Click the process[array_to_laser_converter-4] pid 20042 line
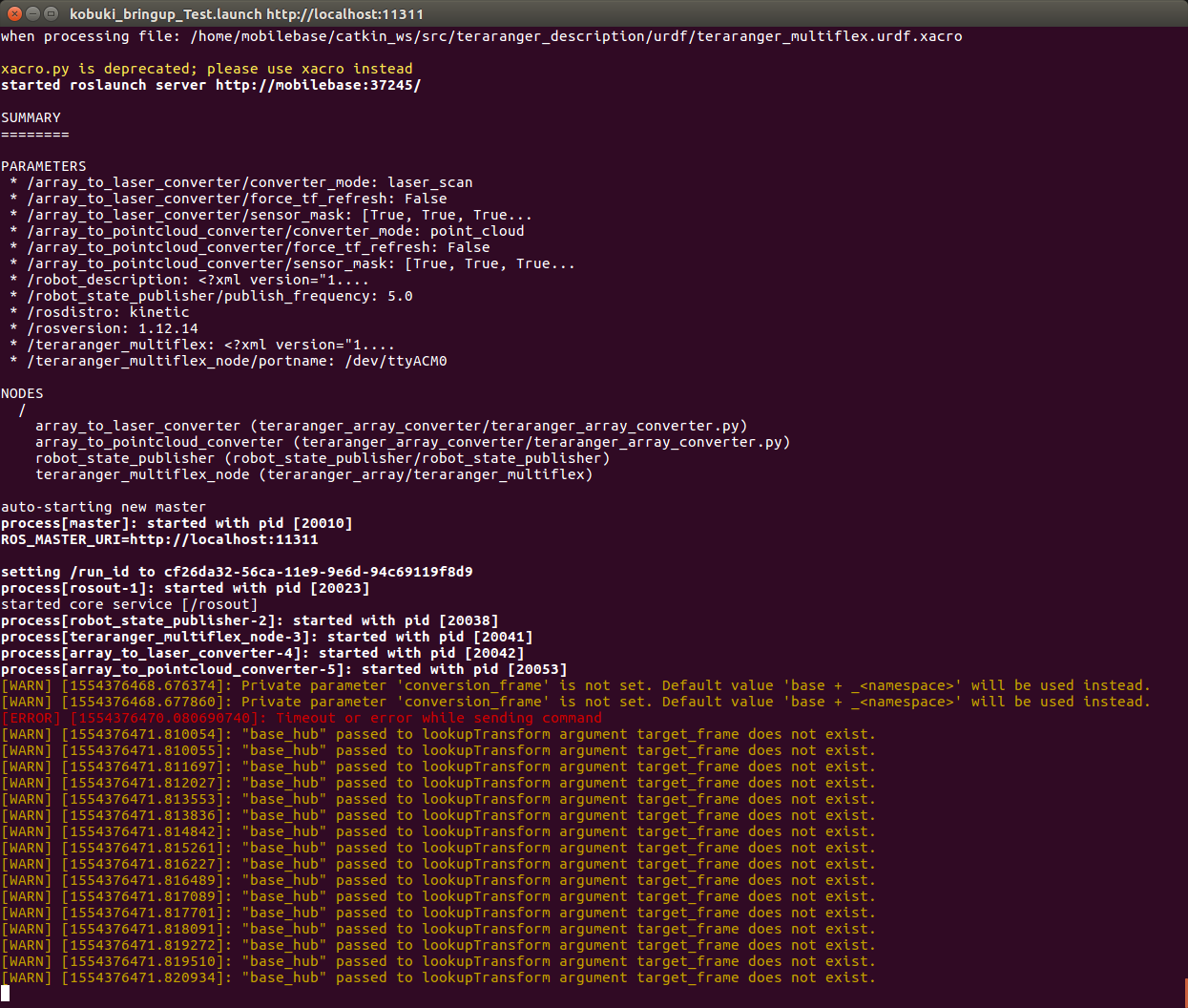The width and height of the screenshot is (1188, 1008). pyautogui.click(x=262, y=653)
